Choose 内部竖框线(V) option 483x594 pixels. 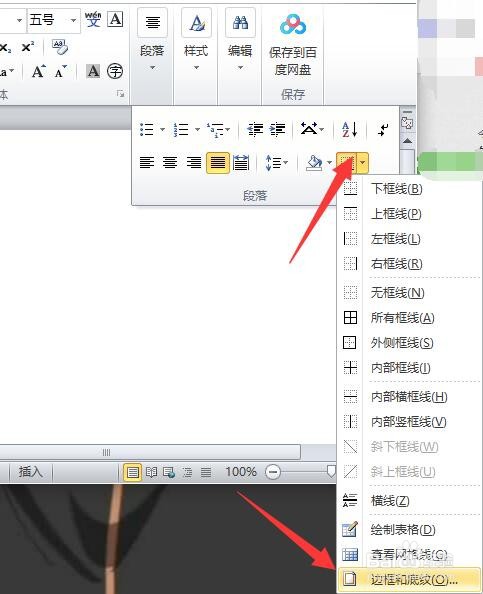(409, 422)
